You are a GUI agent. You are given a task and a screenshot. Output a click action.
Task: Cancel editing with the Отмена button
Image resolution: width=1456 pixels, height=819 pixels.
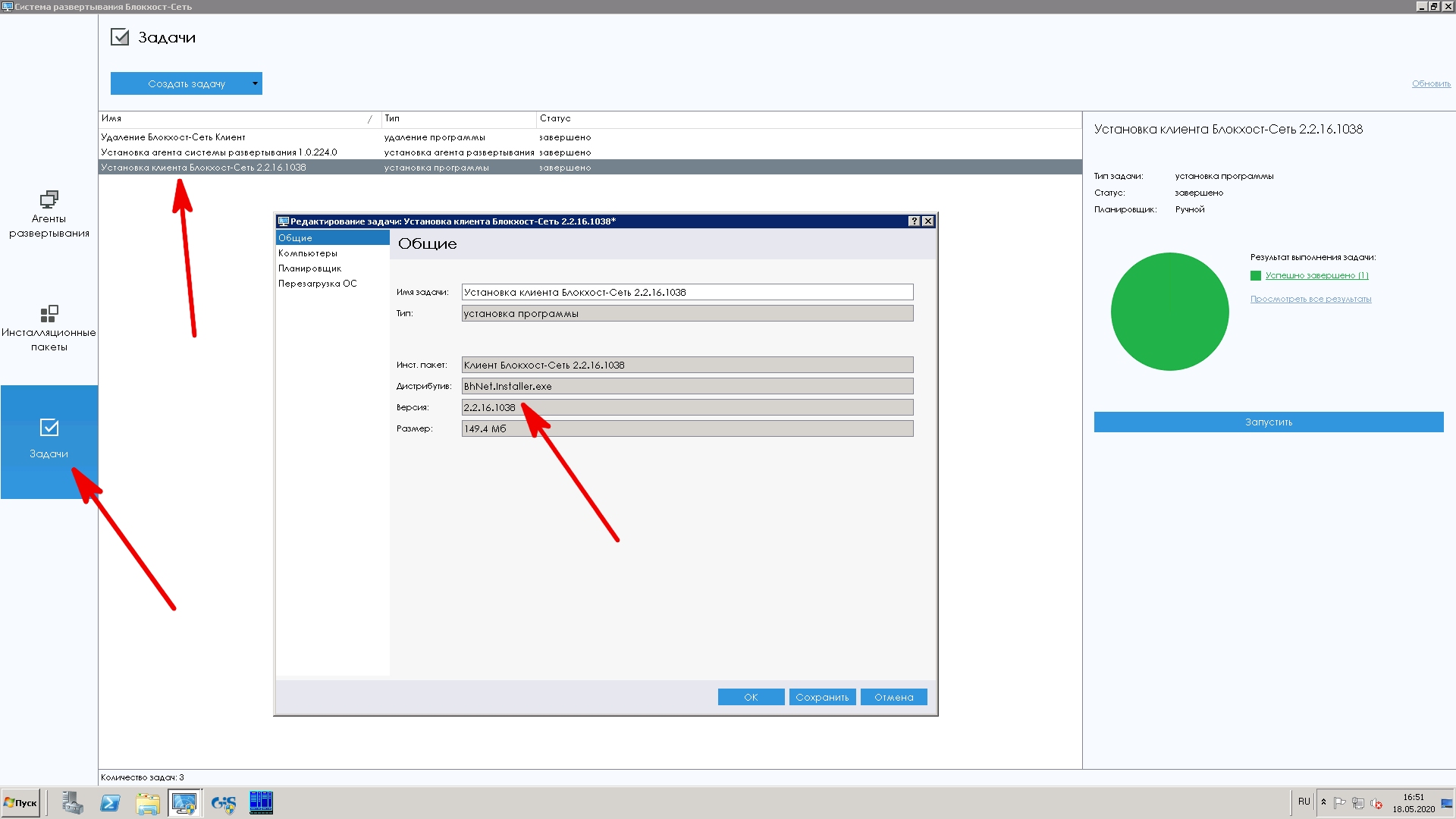click(893, 697)
